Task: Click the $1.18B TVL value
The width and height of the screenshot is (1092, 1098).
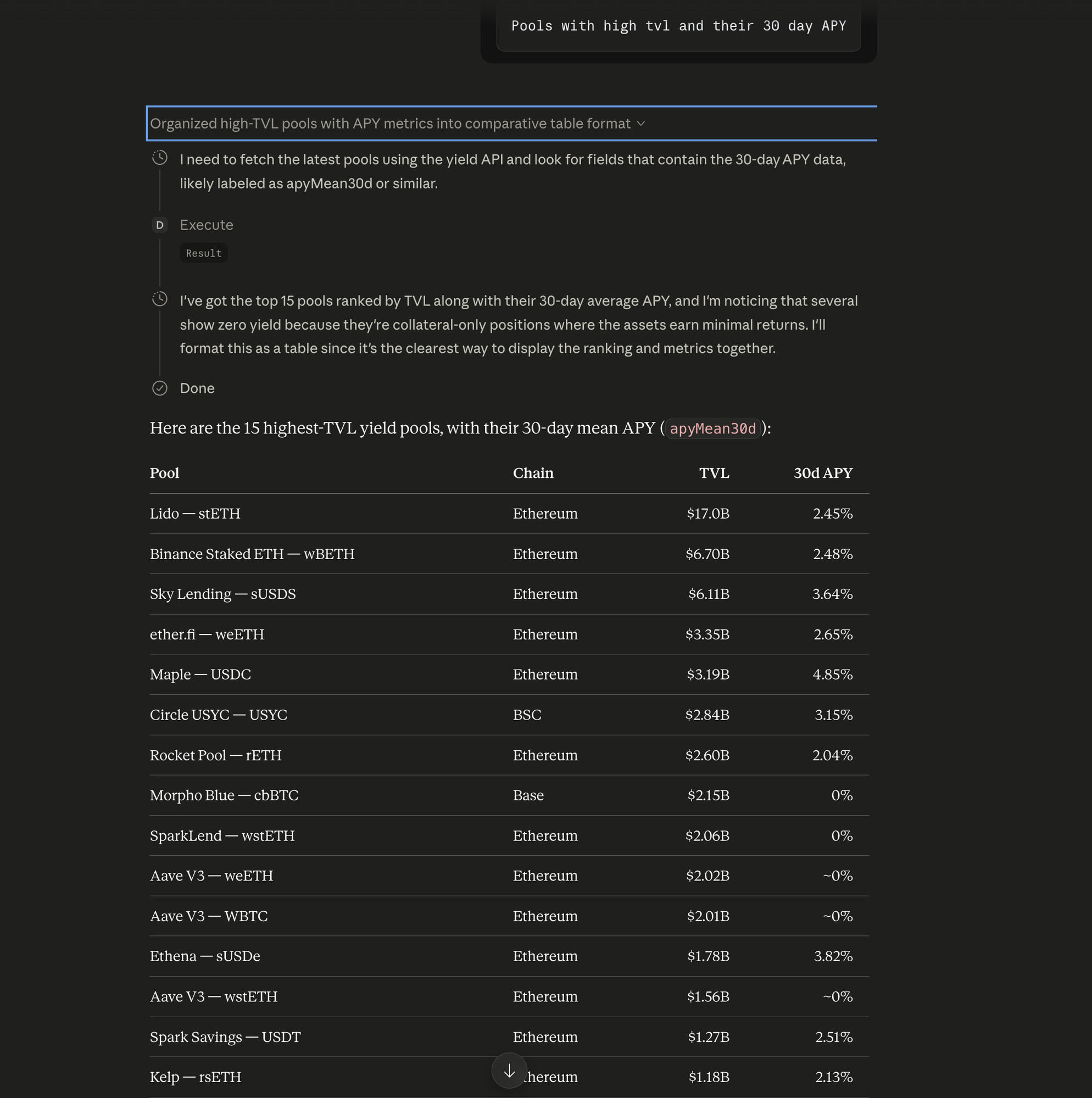Action: click(709, 1077)
